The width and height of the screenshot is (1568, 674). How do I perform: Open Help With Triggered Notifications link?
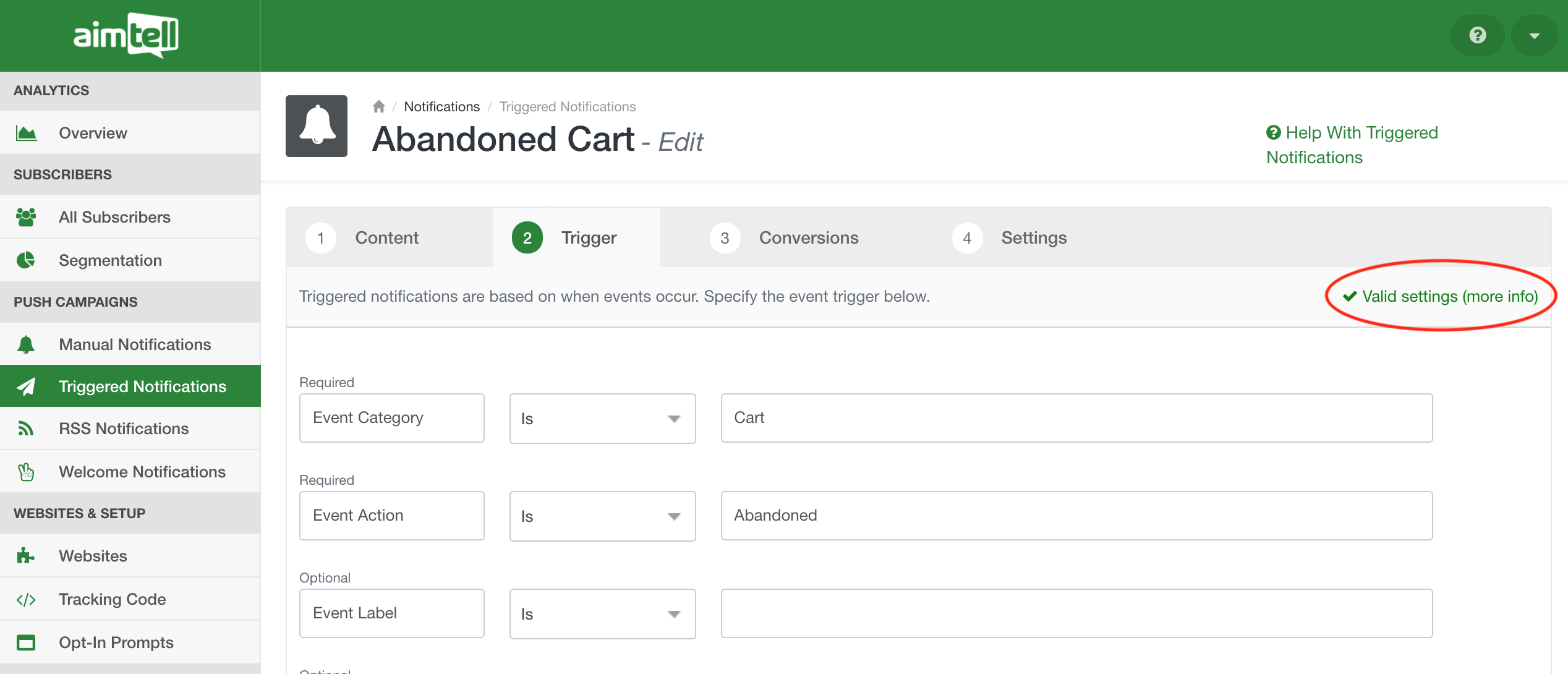(x=1352, y=145)
